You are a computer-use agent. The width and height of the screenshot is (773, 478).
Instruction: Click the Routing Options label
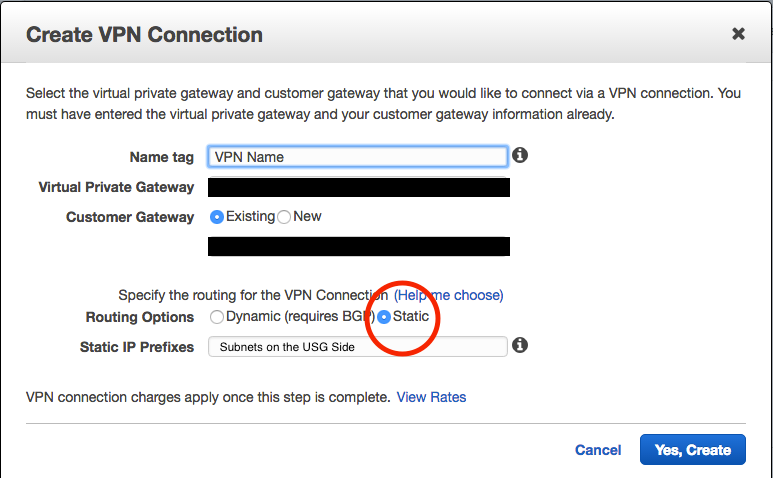click(140, 317)
